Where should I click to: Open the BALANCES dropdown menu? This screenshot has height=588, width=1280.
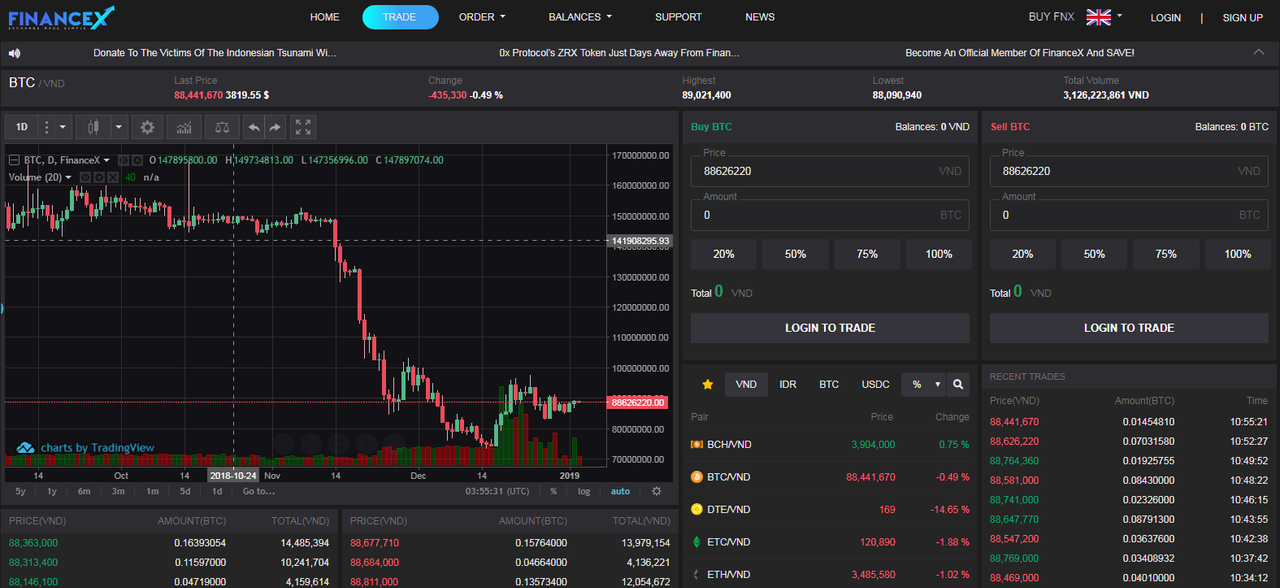(580, 17)
